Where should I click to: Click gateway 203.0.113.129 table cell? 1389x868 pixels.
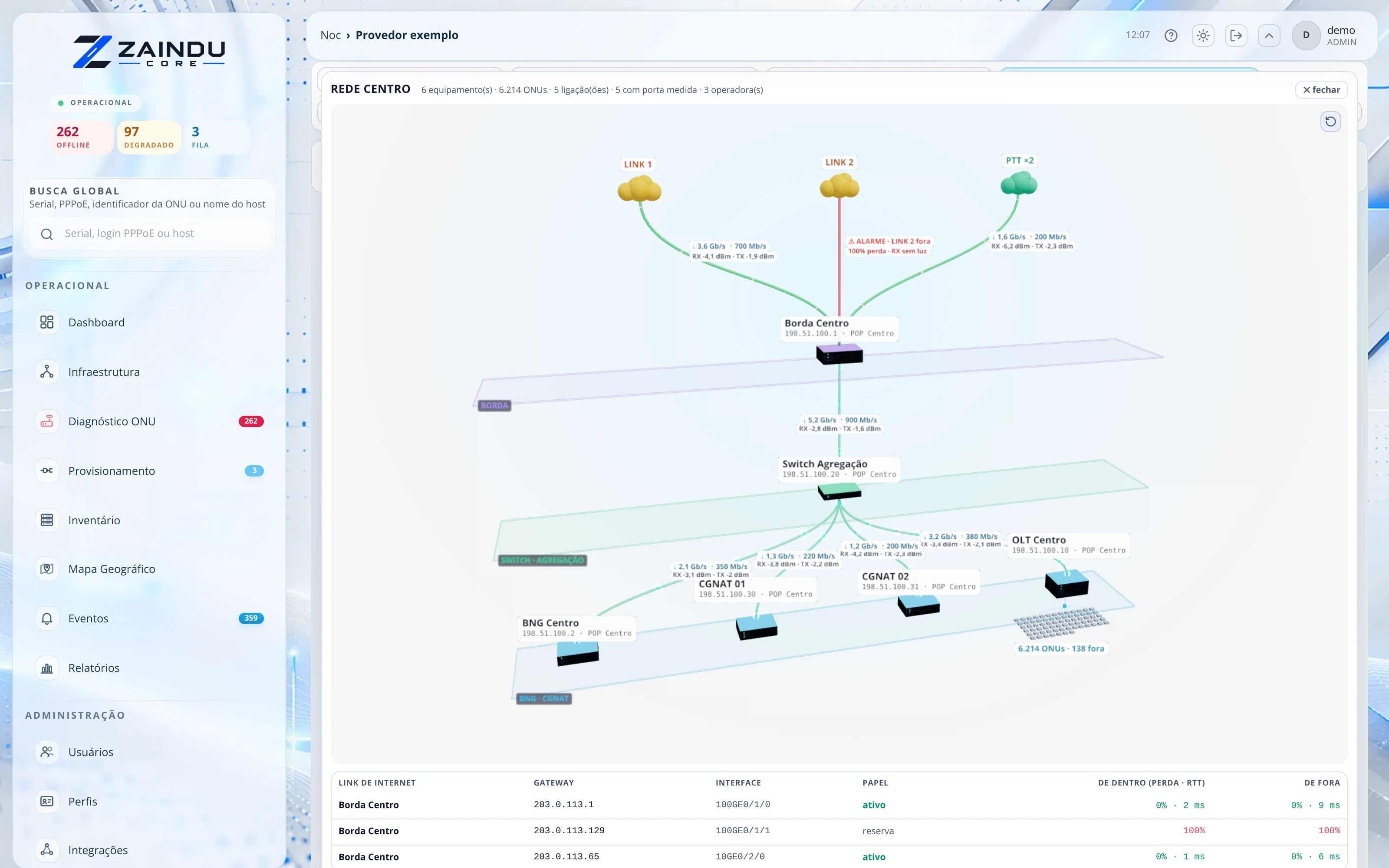point(569,831)
